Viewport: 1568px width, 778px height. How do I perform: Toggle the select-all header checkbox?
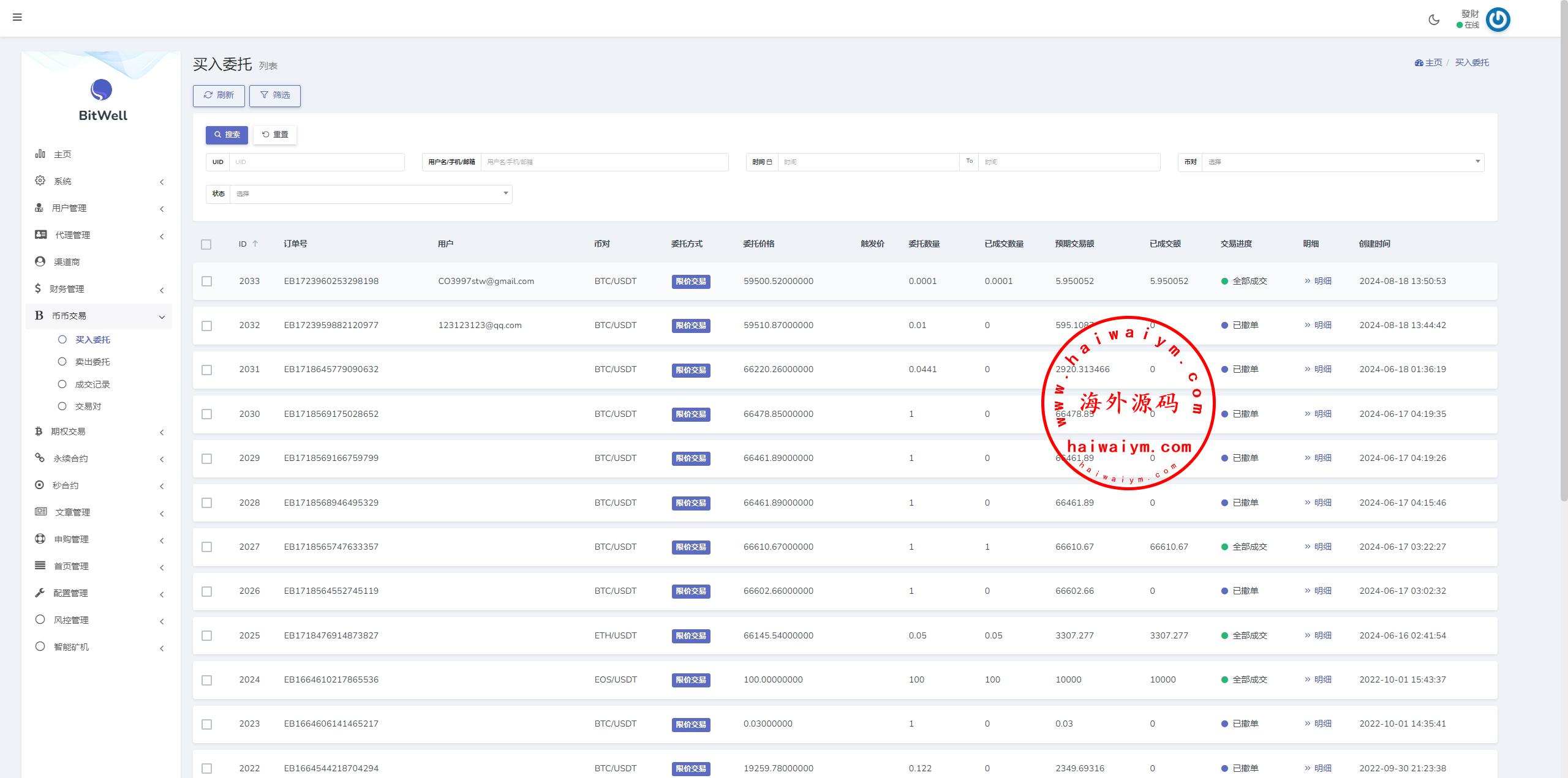pyautogui.click(x=206, y=244)
